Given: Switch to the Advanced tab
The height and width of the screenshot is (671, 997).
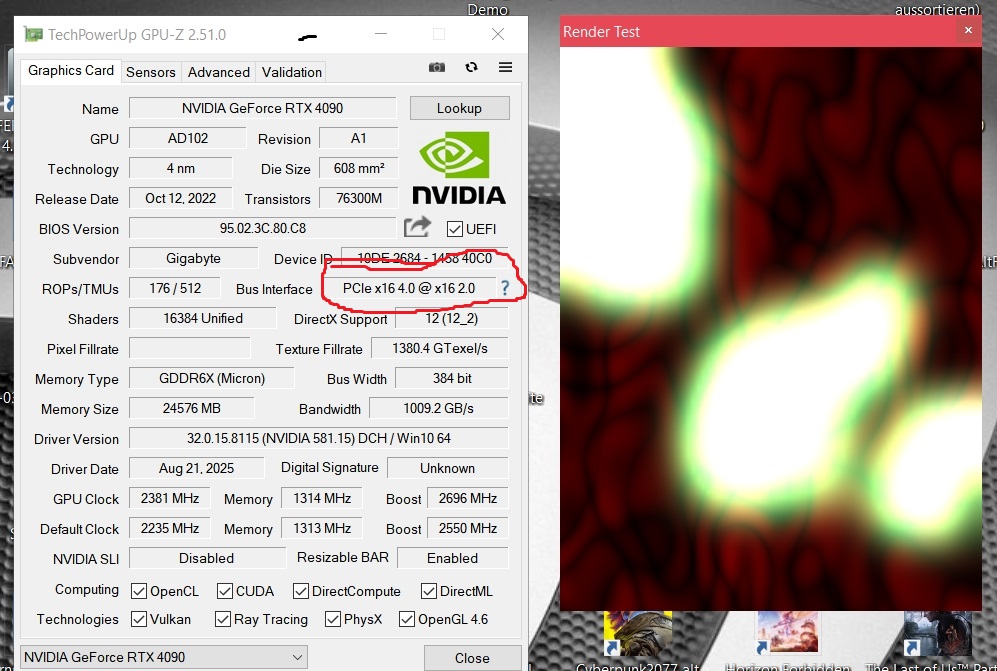Looking at the screenshot, I should (219, 72).
